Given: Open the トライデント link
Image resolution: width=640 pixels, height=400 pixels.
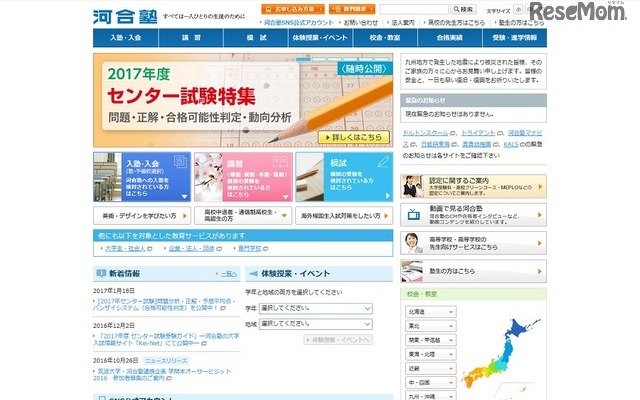Looking at the screenshot, I should (x=478, y=133).
